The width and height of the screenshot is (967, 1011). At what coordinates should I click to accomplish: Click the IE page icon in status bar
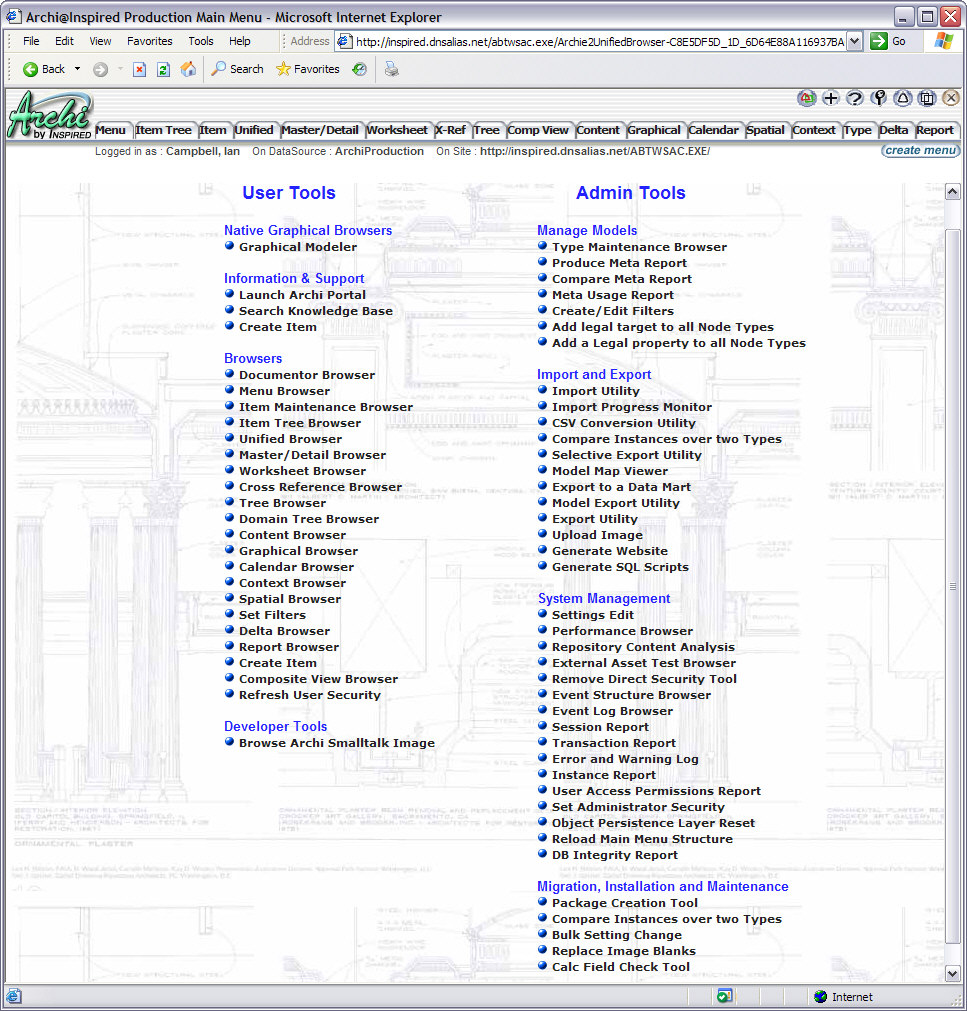14,997
